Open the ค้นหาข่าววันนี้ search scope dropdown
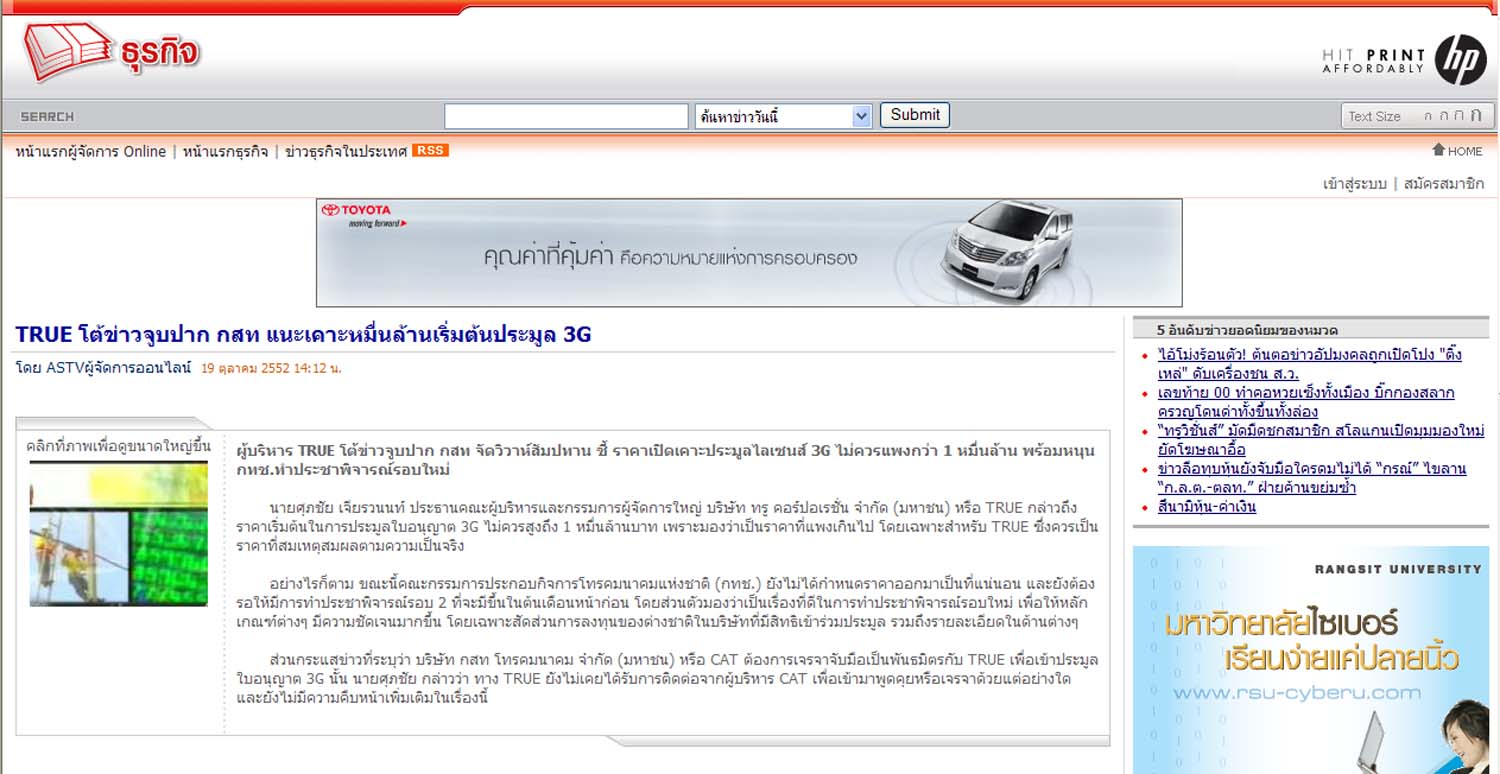The image size is (1500, 774). (784, 116)
